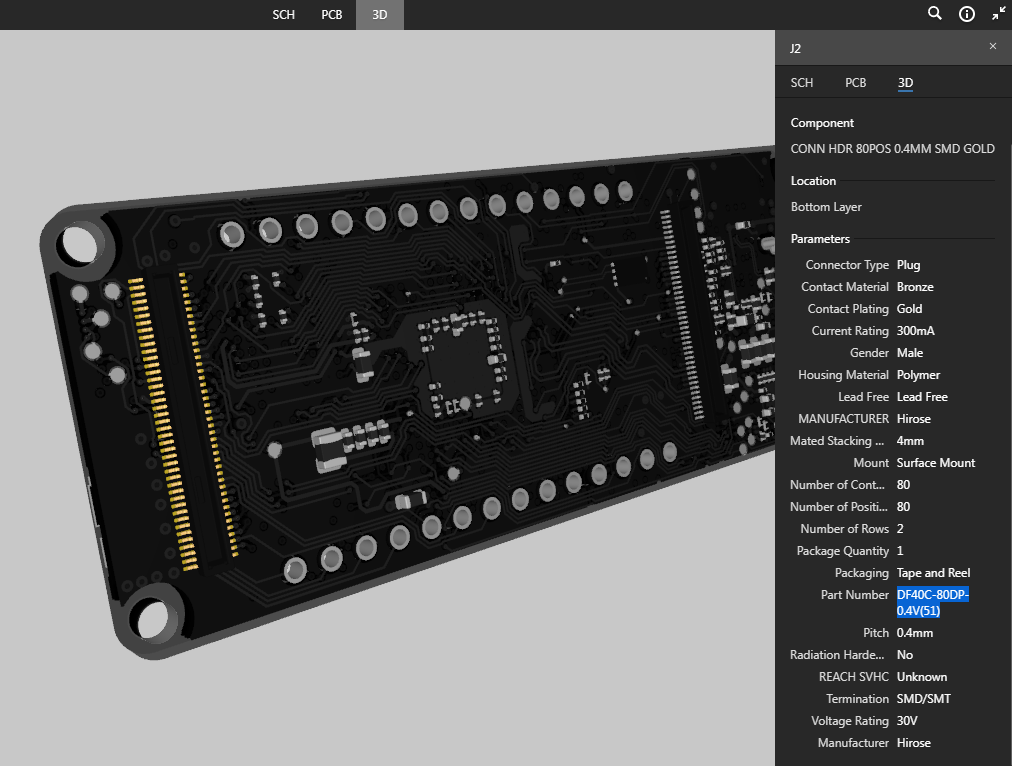1012x766 pixels.
Task: Select the Package Quantity value 1
Action: [900, 550]
